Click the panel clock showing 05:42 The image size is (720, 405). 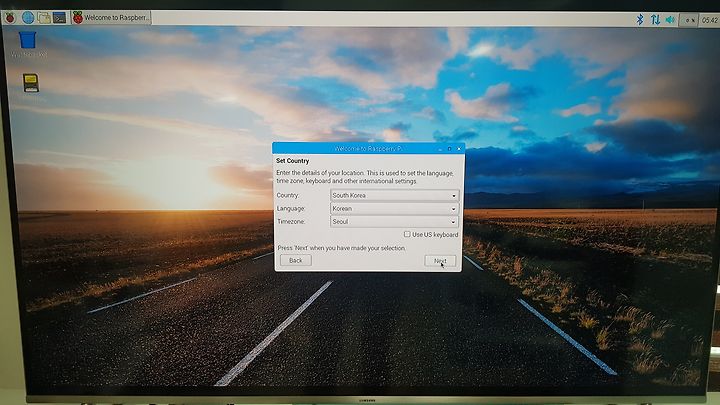click(709, 20)
